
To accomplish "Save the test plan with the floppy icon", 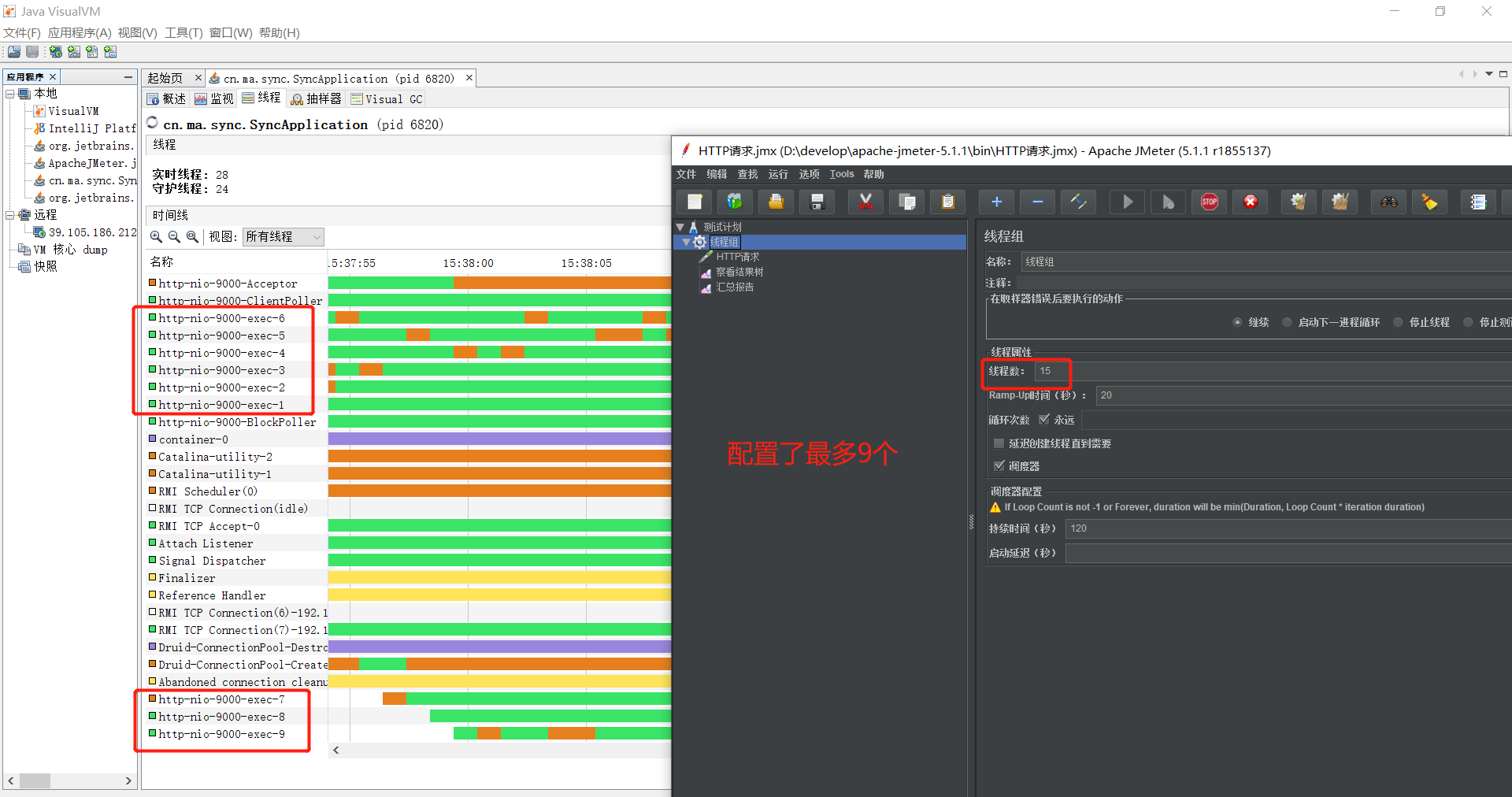I will coord(817,202).
